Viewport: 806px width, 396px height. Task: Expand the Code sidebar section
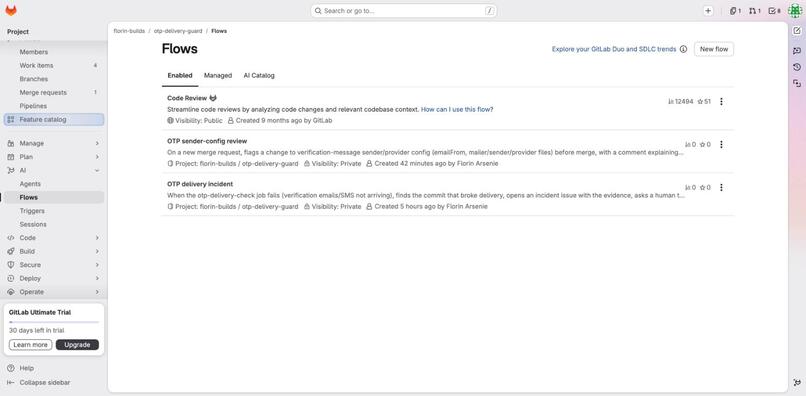pyautogui.click(x=54, y=238)
